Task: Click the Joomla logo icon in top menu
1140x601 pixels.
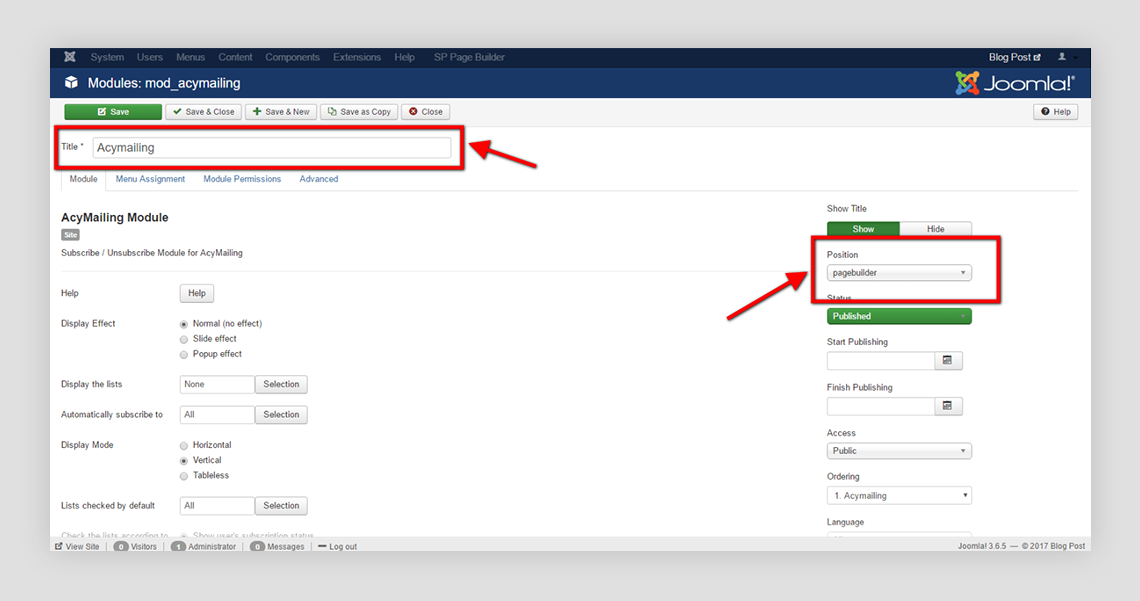Action: (70, 57)
